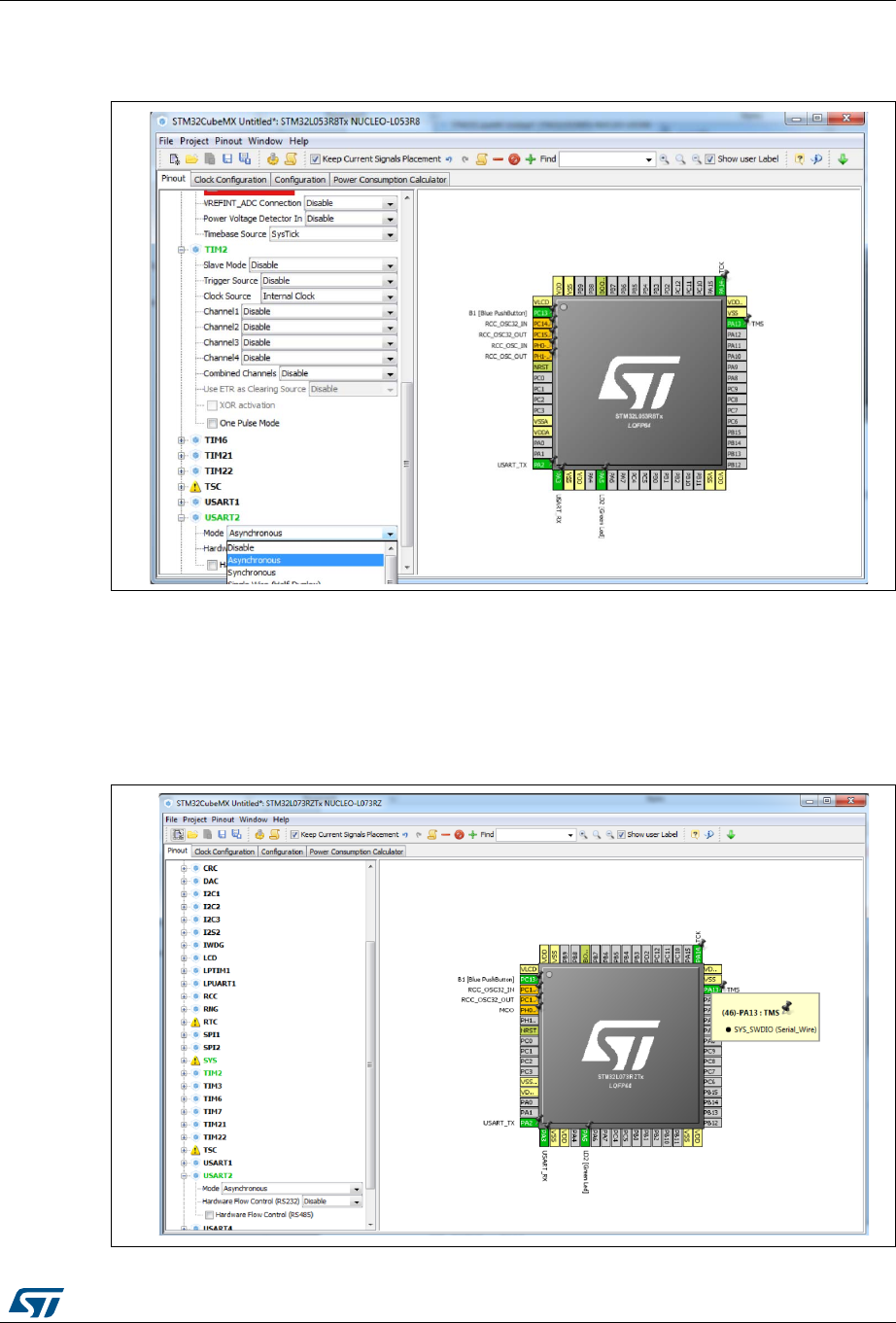Click green PA2 pin in L073RZ chip view
Screen dimensions: 896x1323
pos(529,1123)
